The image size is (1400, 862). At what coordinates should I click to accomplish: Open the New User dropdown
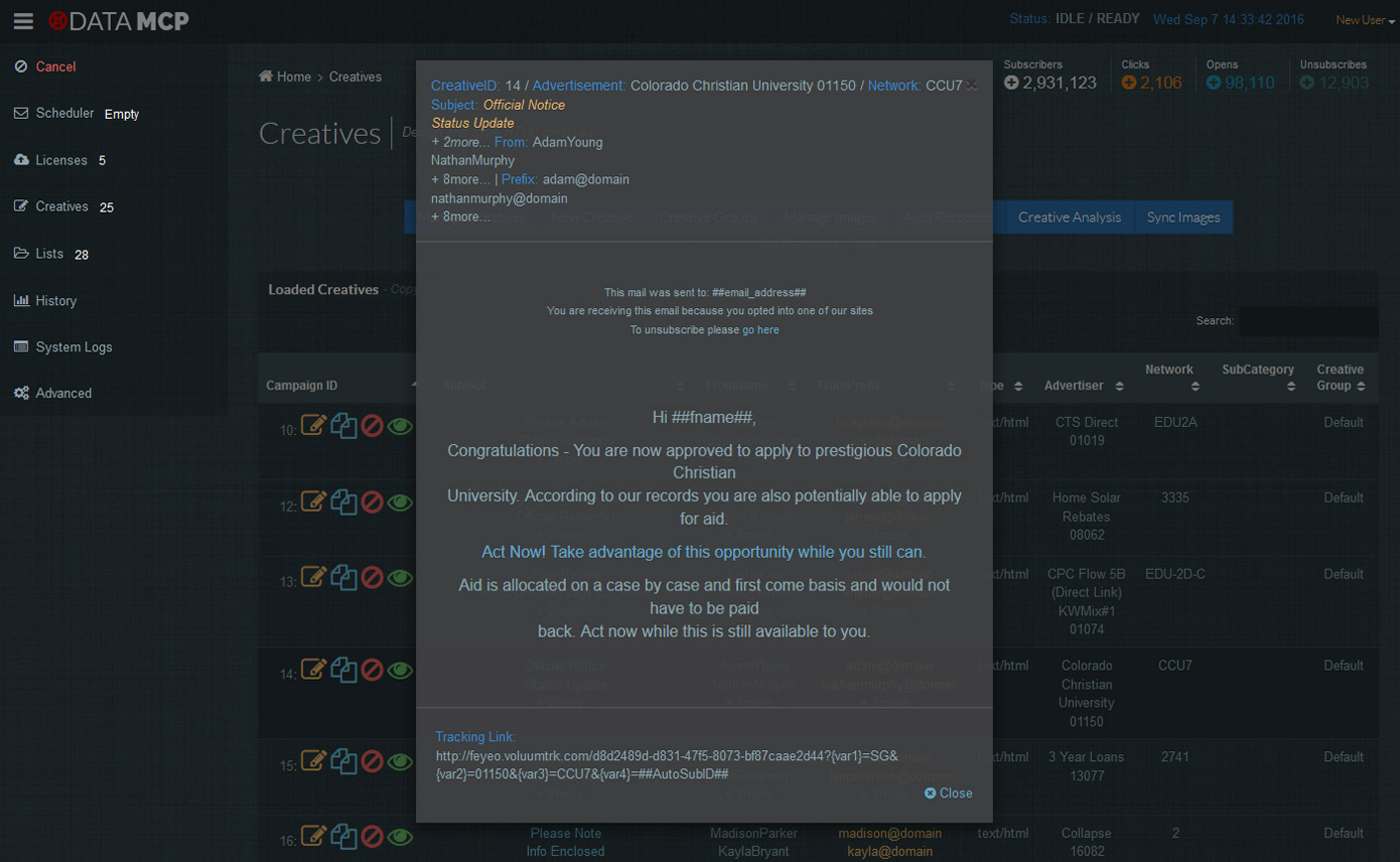click(1364, 20)
